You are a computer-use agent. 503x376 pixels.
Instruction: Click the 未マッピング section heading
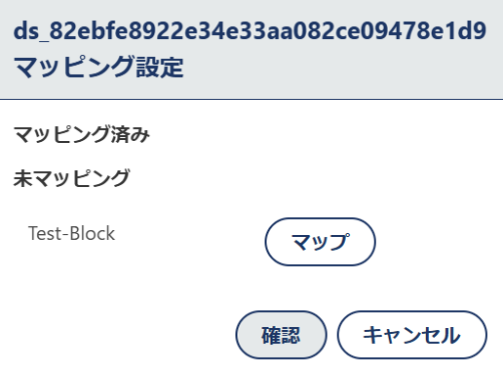71,178
